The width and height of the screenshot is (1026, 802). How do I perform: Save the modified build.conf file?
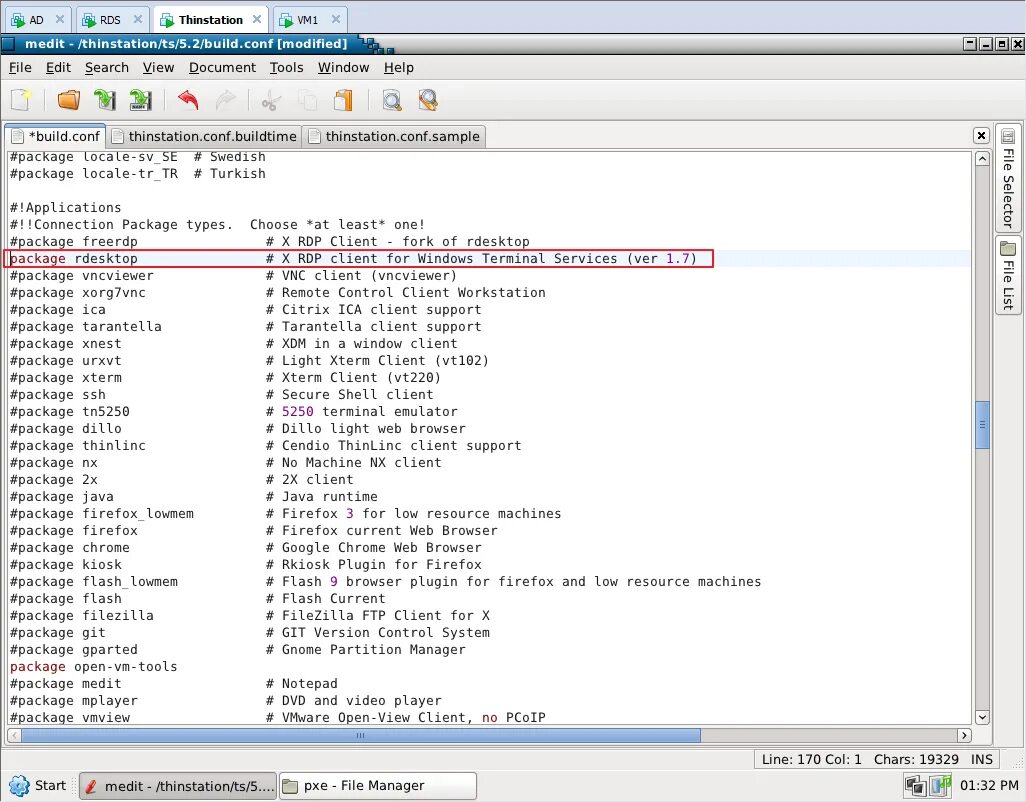[x=104, y=100]
